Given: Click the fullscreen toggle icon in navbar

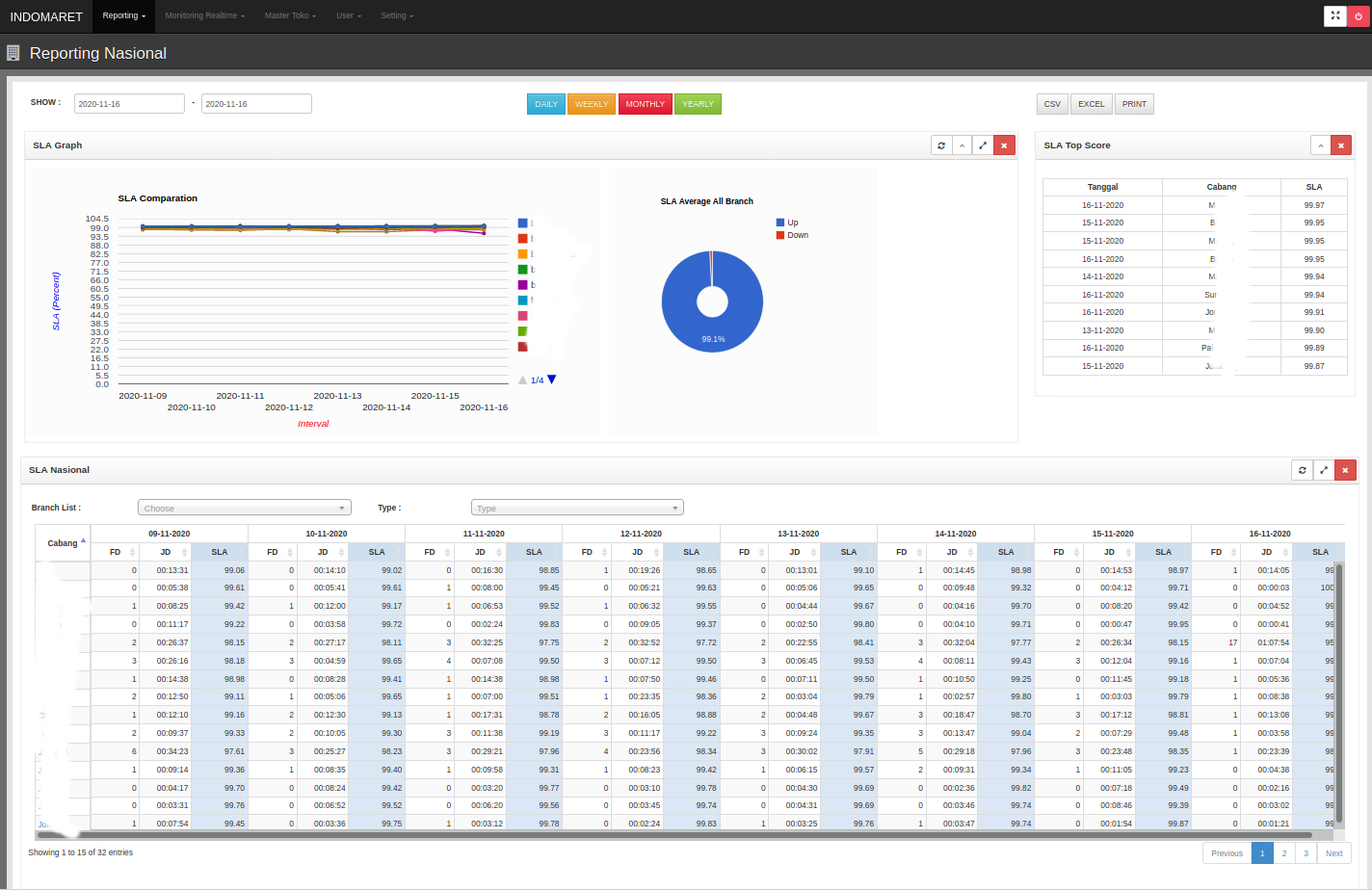Looking at the screenshot, I should [1335, 15].
